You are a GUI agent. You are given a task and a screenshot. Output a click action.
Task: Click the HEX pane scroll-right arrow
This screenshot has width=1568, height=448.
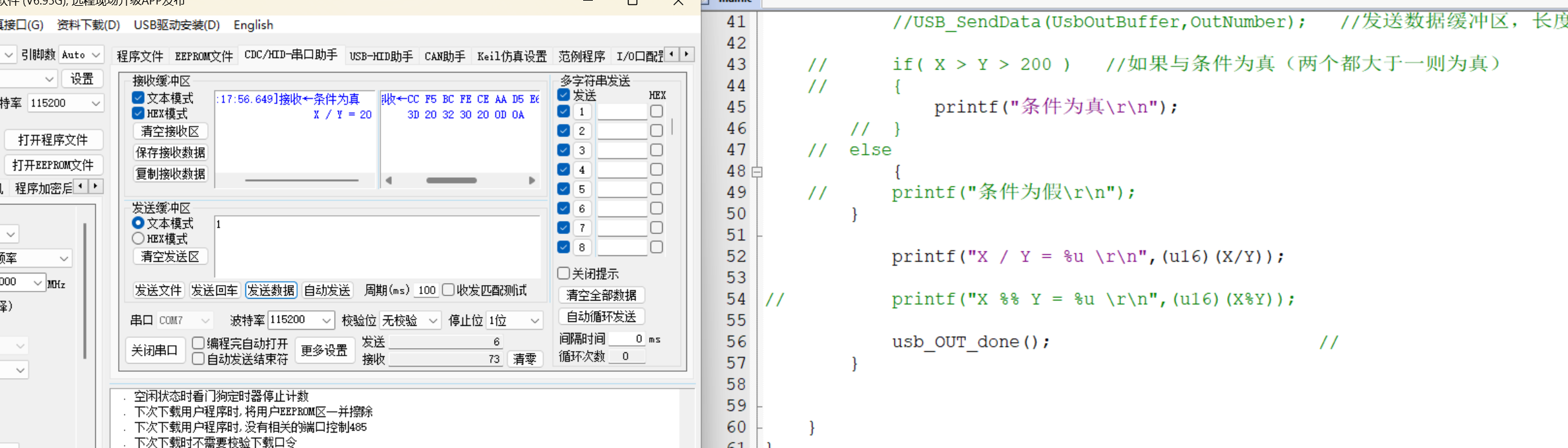(532, 180)
